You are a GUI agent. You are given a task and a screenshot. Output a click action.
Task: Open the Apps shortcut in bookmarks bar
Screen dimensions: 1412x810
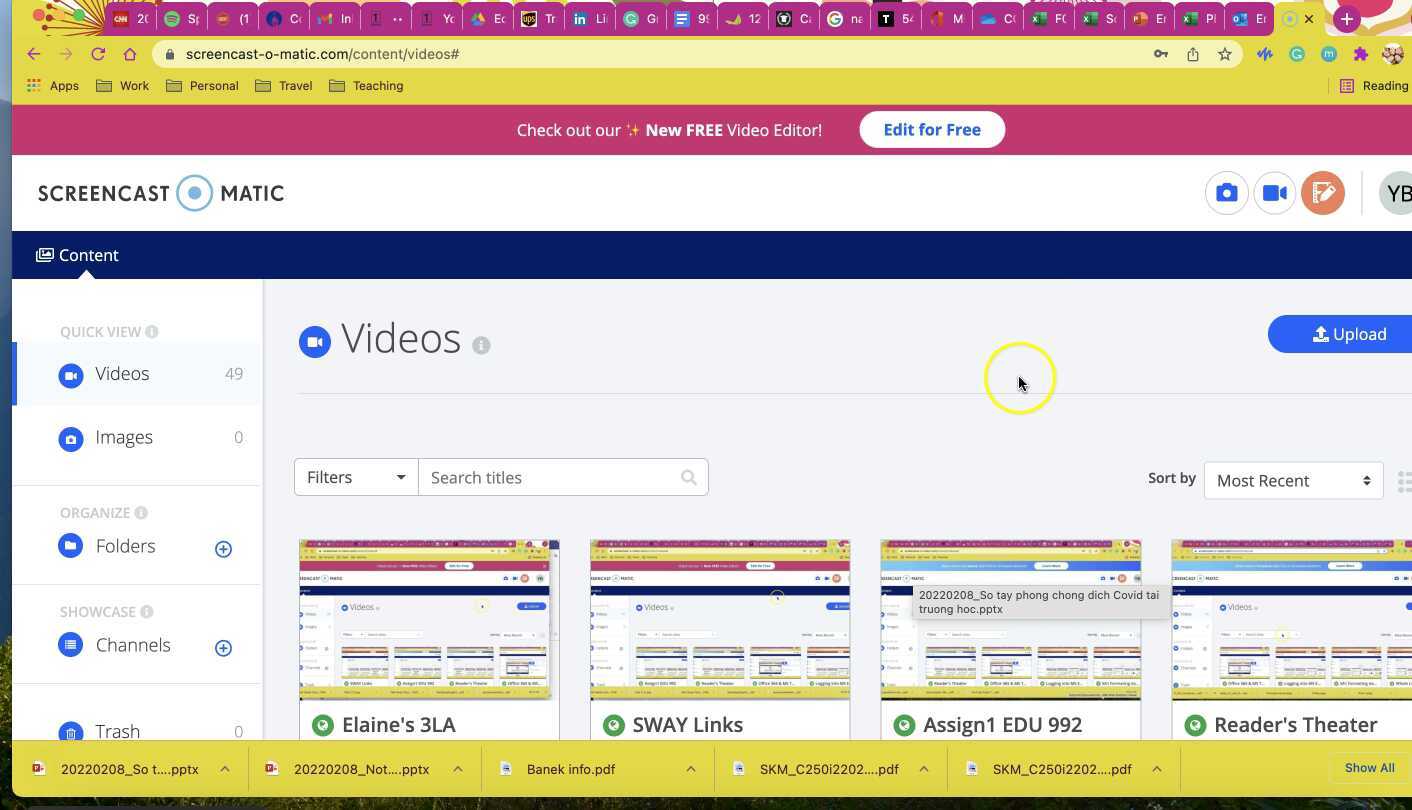(x=53, y=86)
